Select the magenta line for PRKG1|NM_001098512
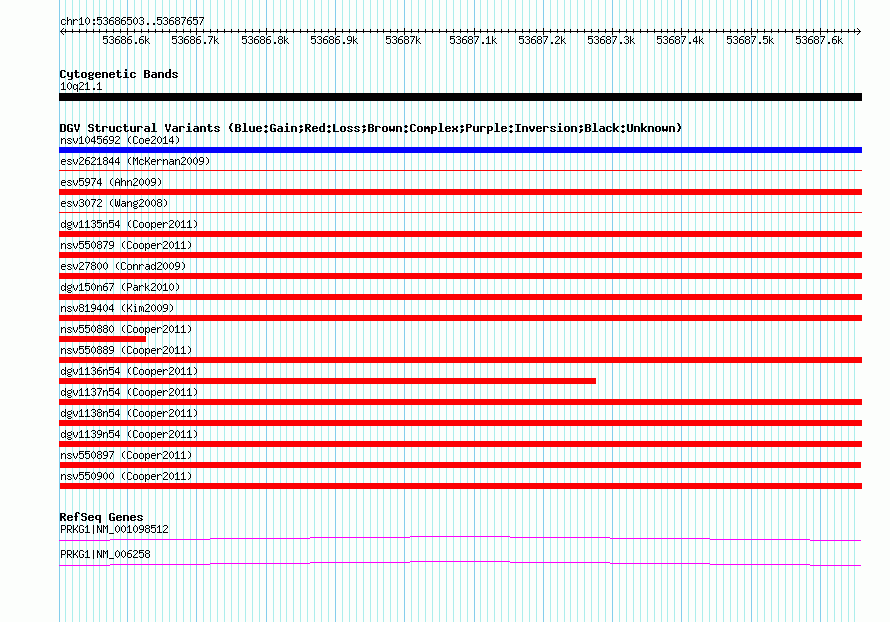The image size is (890, 622). click(x=460, y=538)
